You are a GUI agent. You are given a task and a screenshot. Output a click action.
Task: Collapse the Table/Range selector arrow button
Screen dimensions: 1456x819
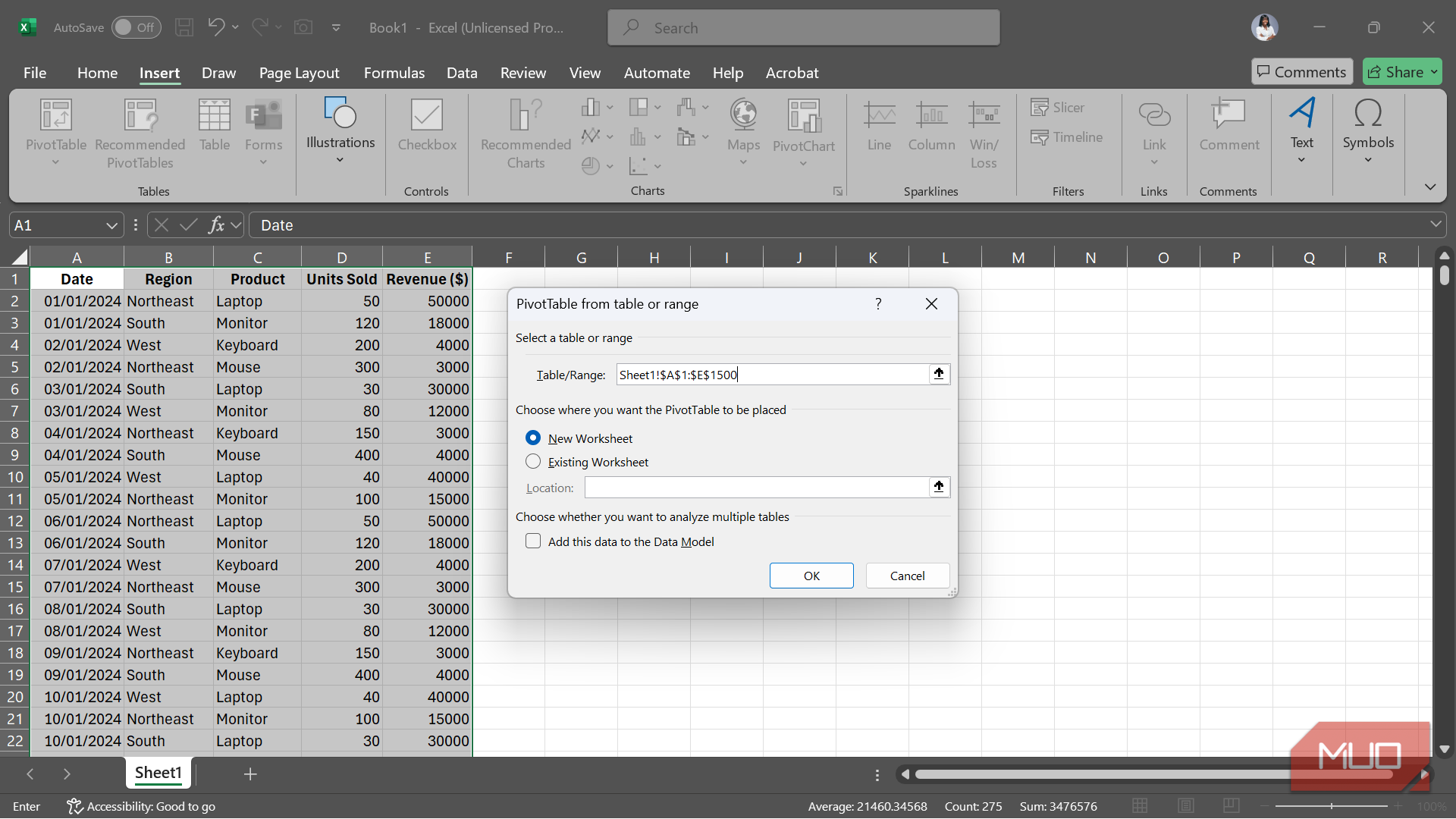[939, 374]
